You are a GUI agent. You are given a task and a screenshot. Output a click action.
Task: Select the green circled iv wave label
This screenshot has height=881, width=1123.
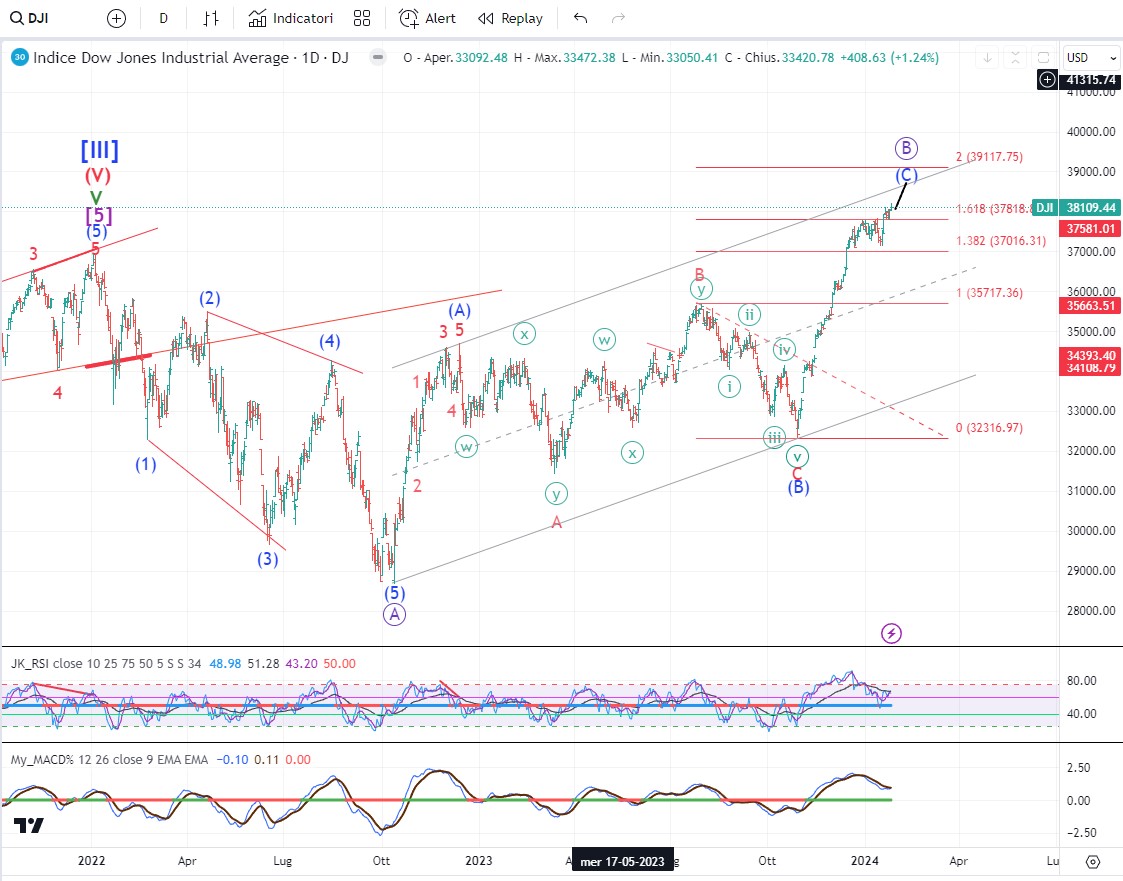click(785, 350)
